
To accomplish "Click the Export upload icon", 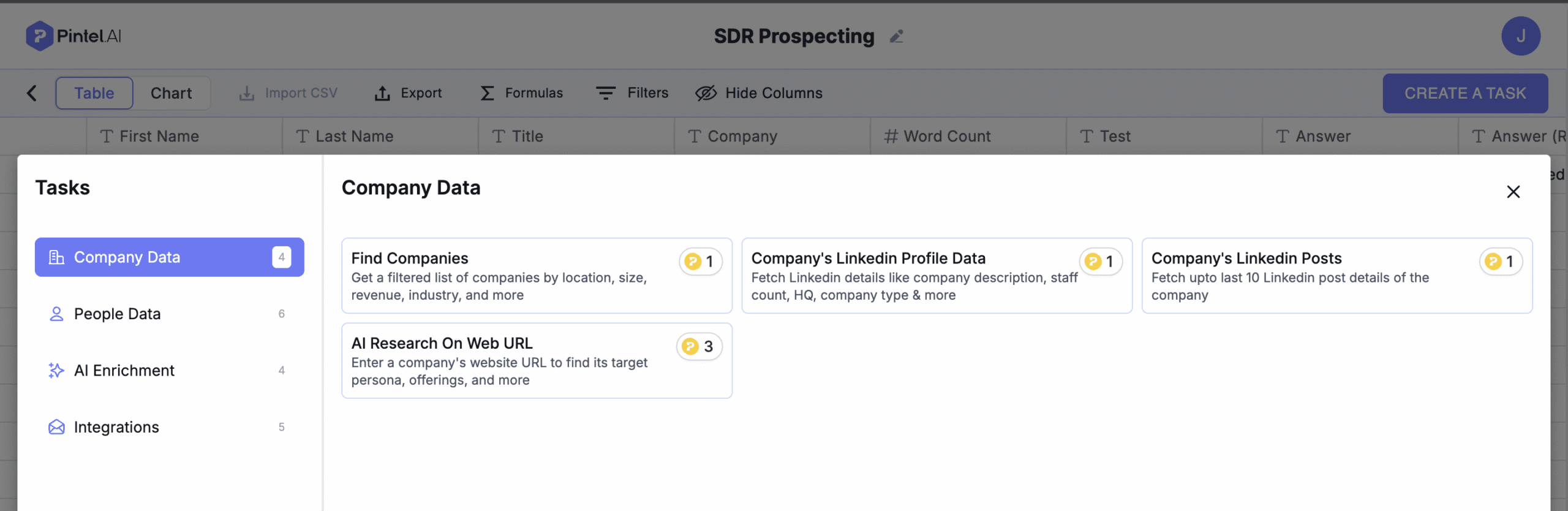I will coord(382,93).
